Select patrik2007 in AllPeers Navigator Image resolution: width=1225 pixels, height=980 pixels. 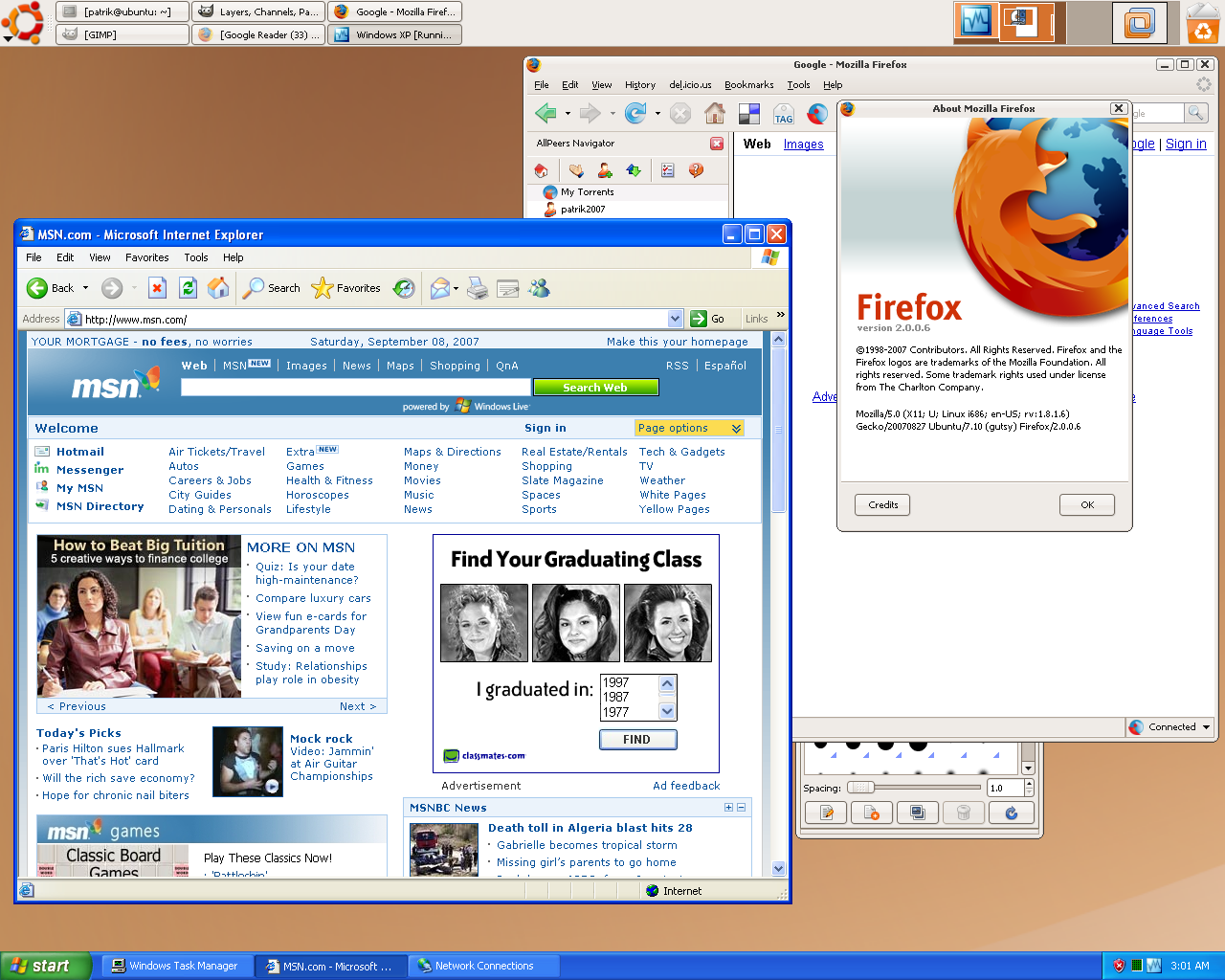tap(583, 209)
